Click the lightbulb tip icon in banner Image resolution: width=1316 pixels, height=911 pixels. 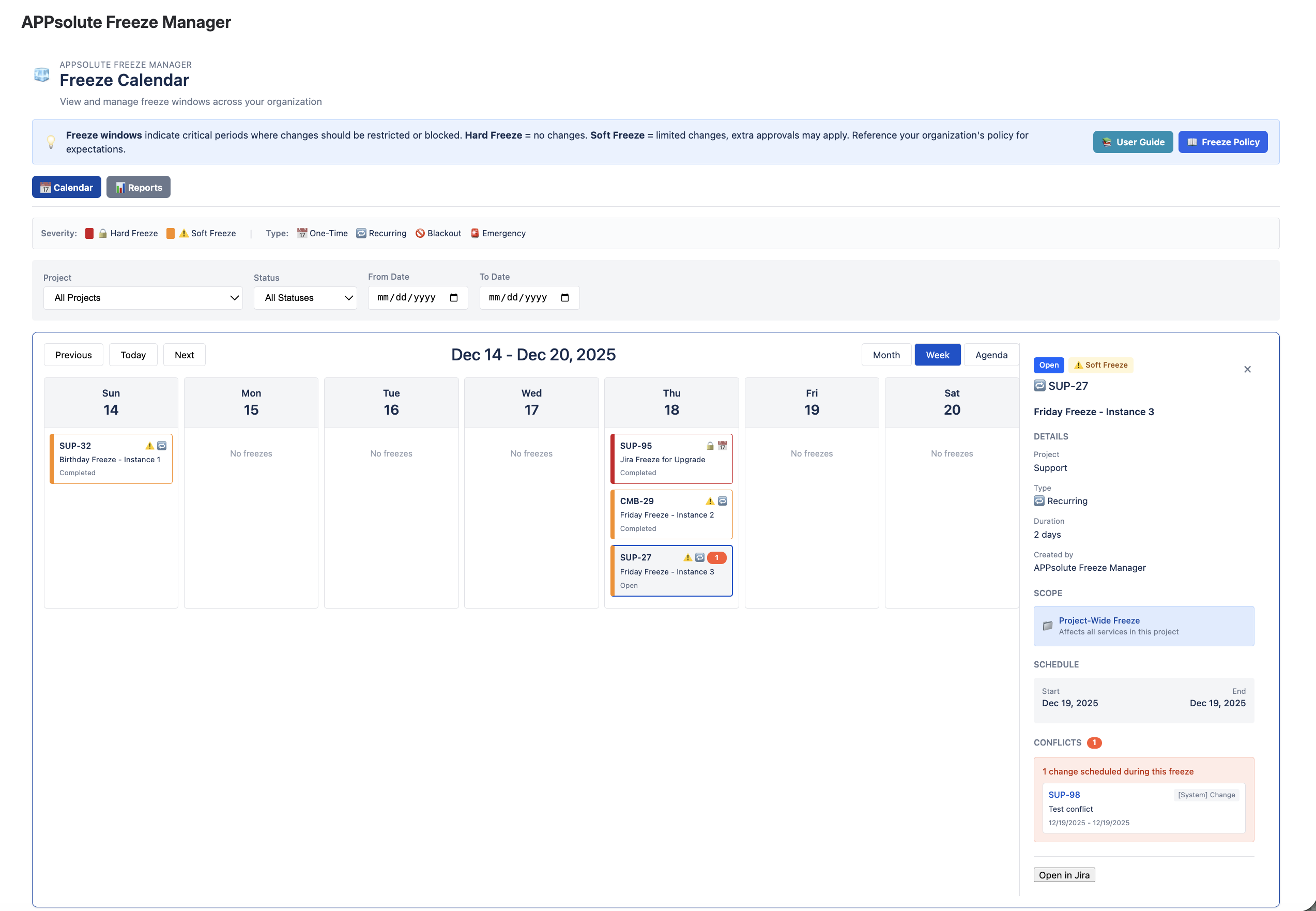[51, 142]
